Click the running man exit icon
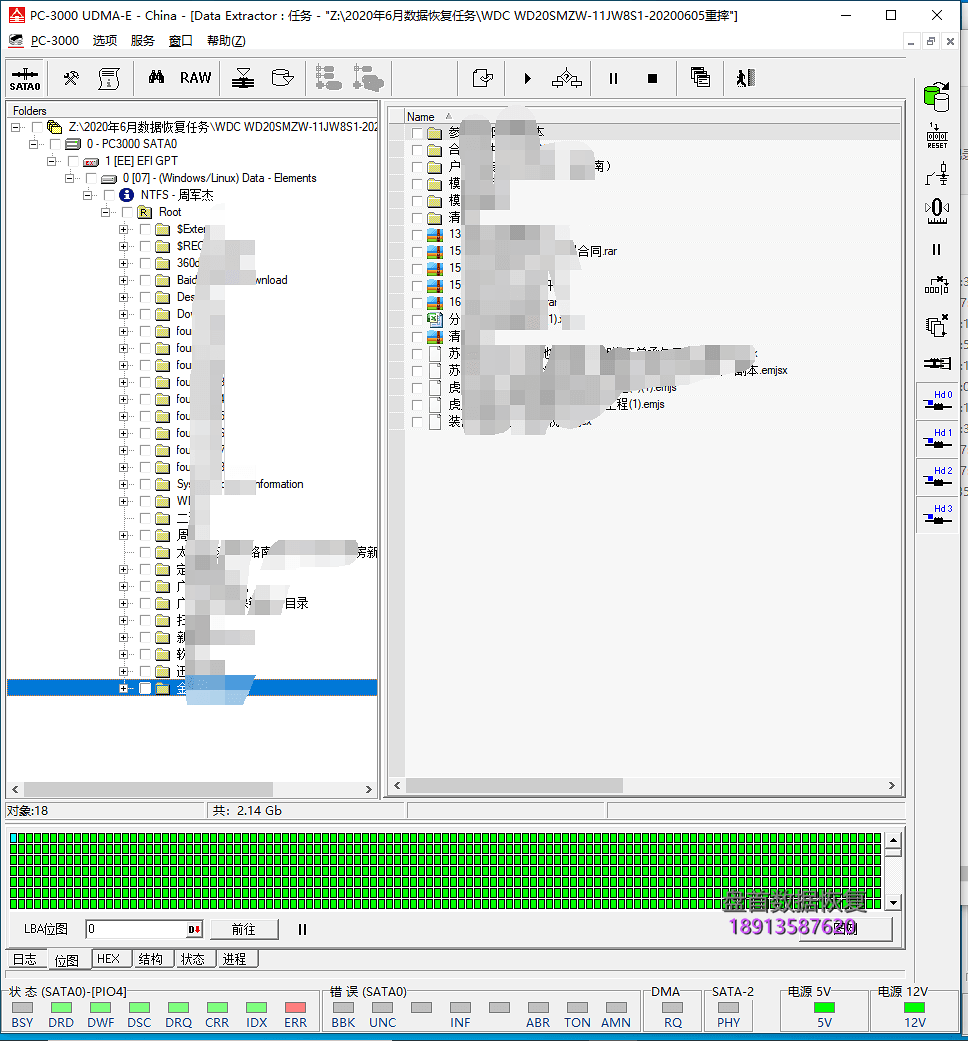Viewport: 968px width, 1041px height. click(746, 78)
